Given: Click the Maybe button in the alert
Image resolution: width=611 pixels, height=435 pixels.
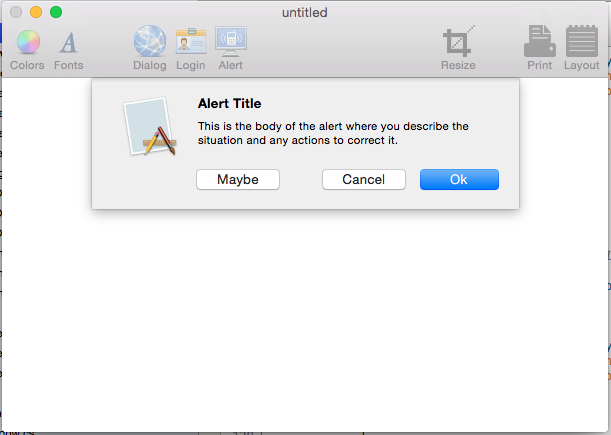Looking at the screenshot, I should [x=238, y=179].
